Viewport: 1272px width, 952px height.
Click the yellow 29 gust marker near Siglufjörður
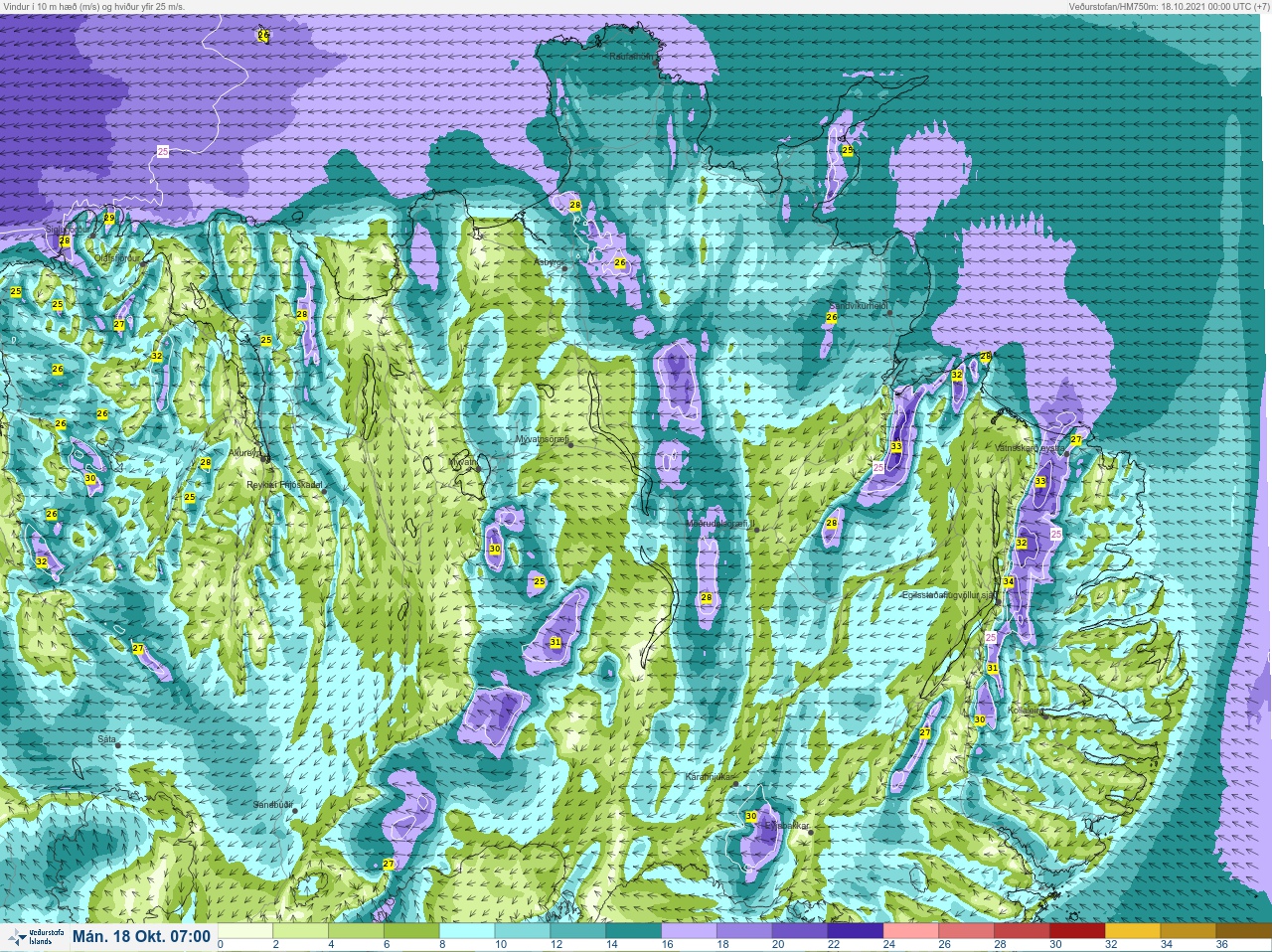(109, 218)
